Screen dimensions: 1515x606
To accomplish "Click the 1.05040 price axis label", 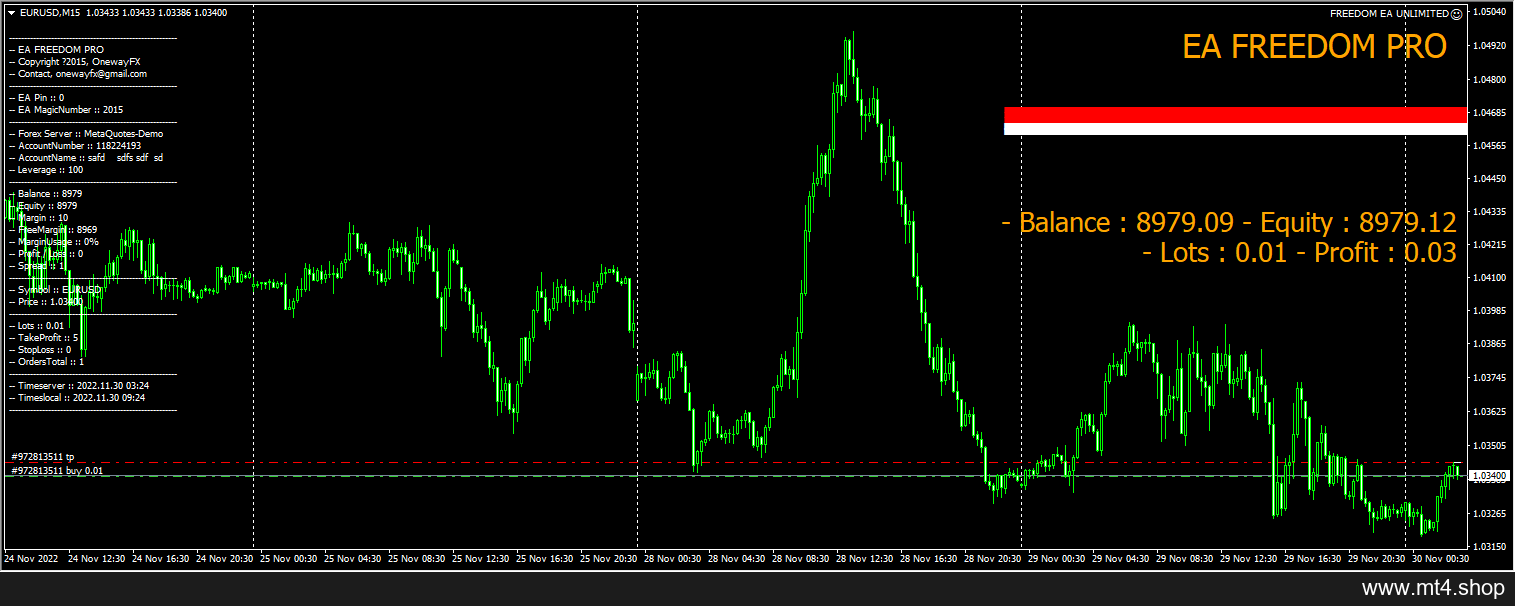I will point(1490,13).
